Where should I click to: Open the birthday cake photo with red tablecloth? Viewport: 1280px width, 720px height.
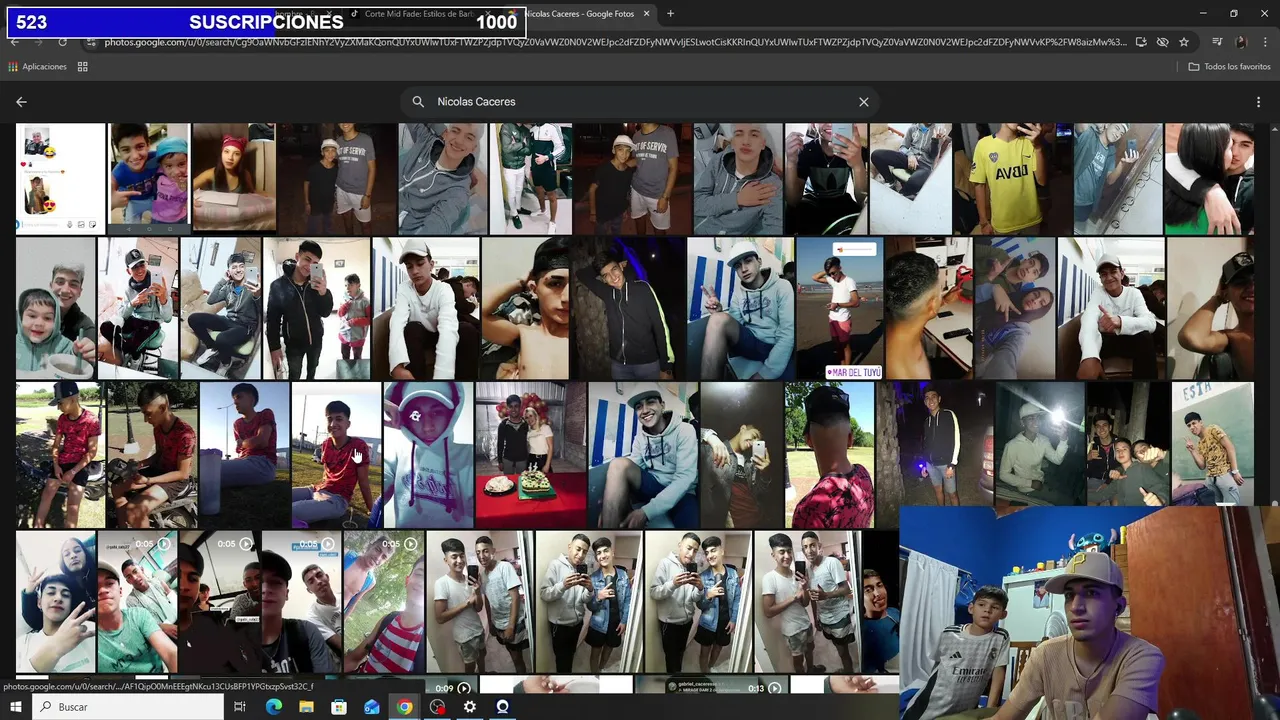[530, 455]
